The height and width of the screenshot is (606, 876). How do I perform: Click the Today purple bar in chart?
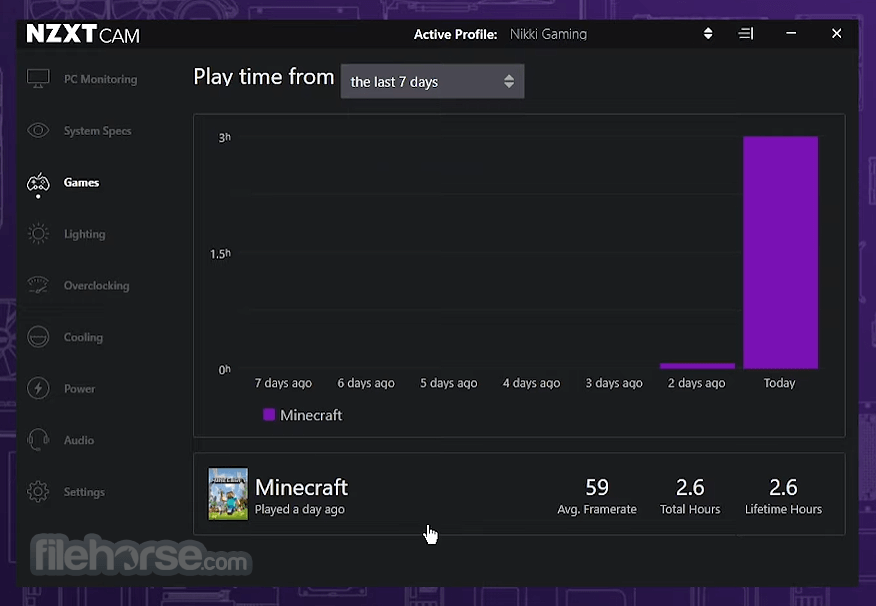pyautogui.click(x=780, y=252)
